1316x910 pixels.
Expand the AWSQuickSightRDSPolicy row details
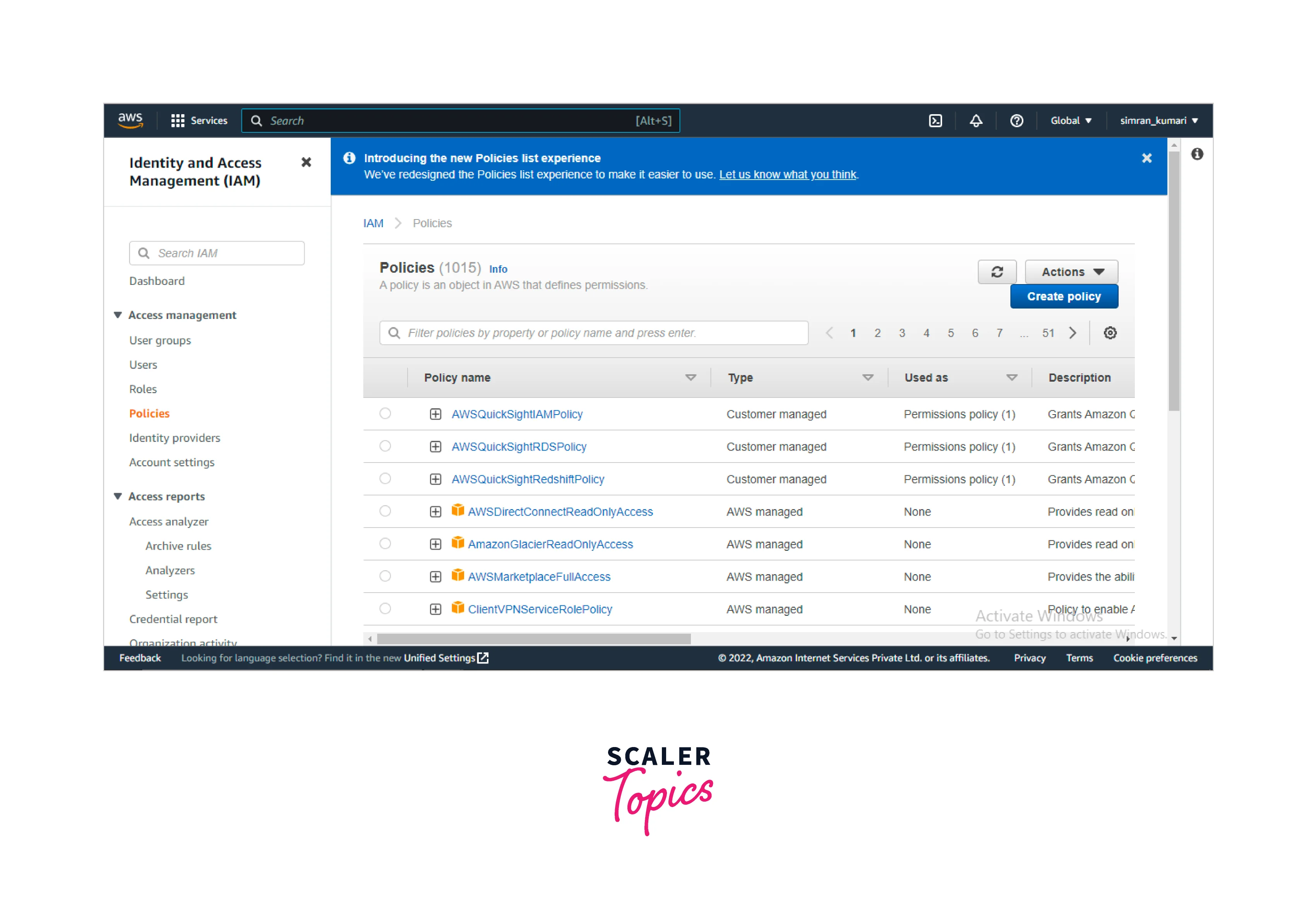435,447
